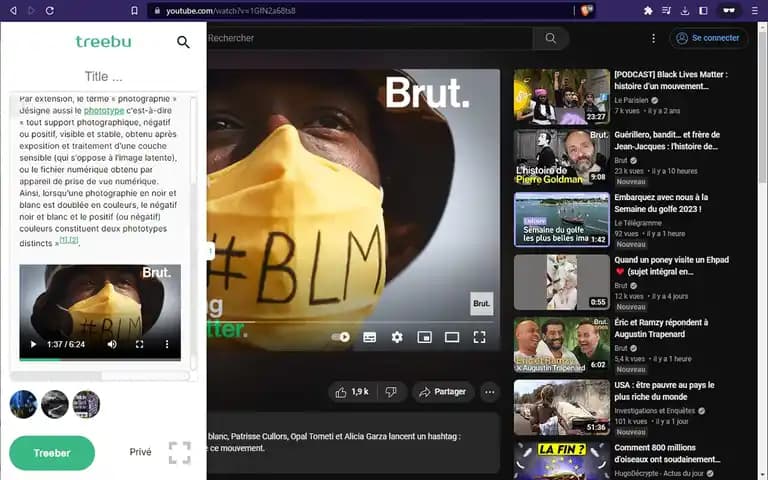Viewport: 768px width, 480px height.
Task: Toggle YouTube autoplay switch
Action: click(x=340, y=337)
